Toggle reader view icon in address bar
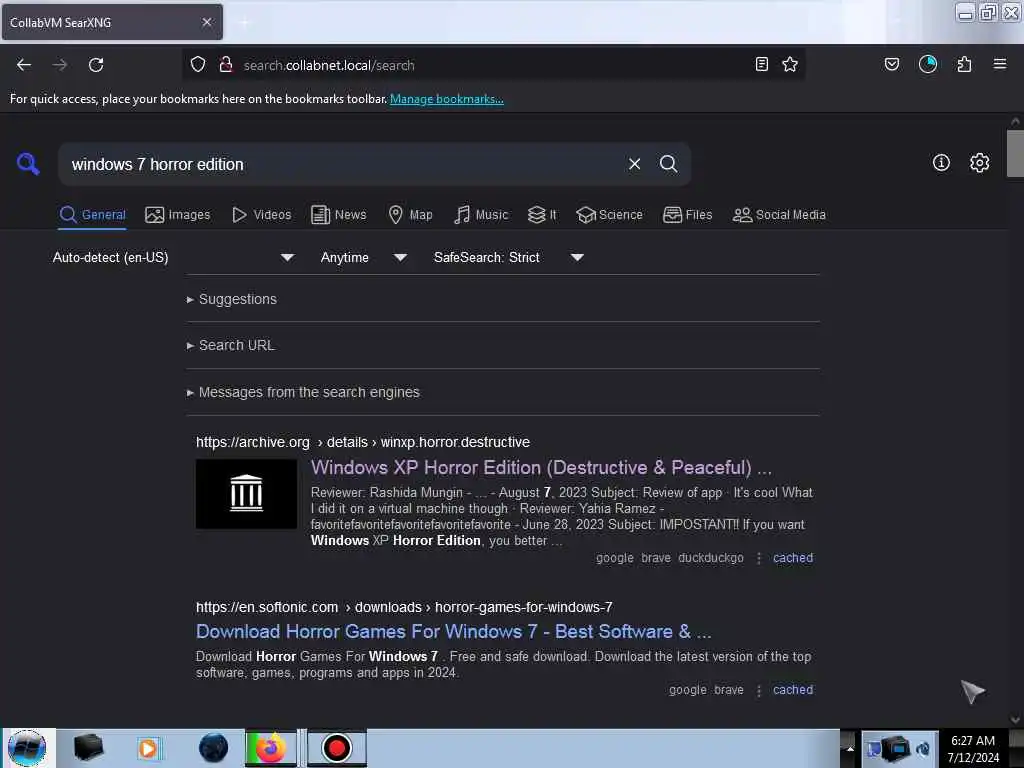 (761, 64)
